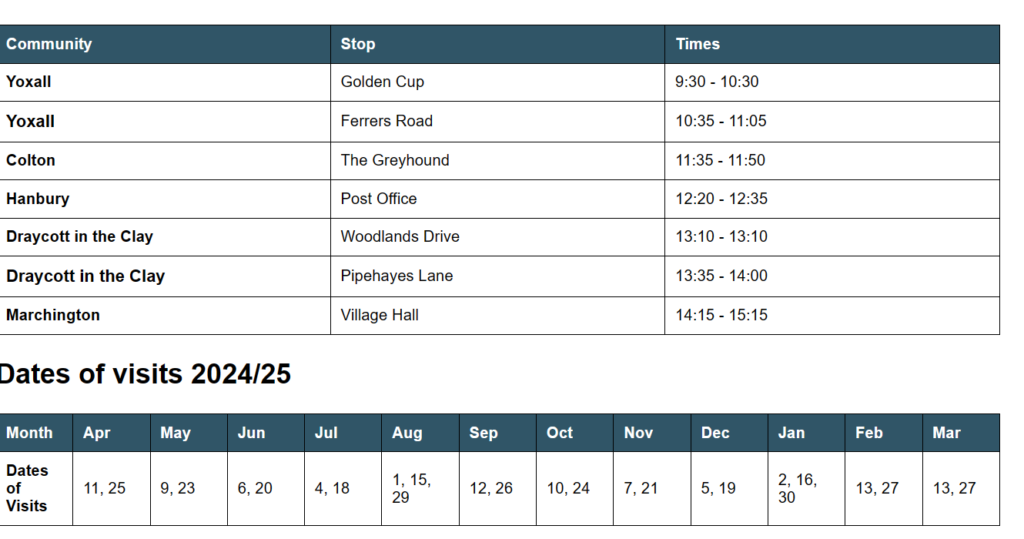Click the Times column header

pyautogui.click(x=832, y=44)
